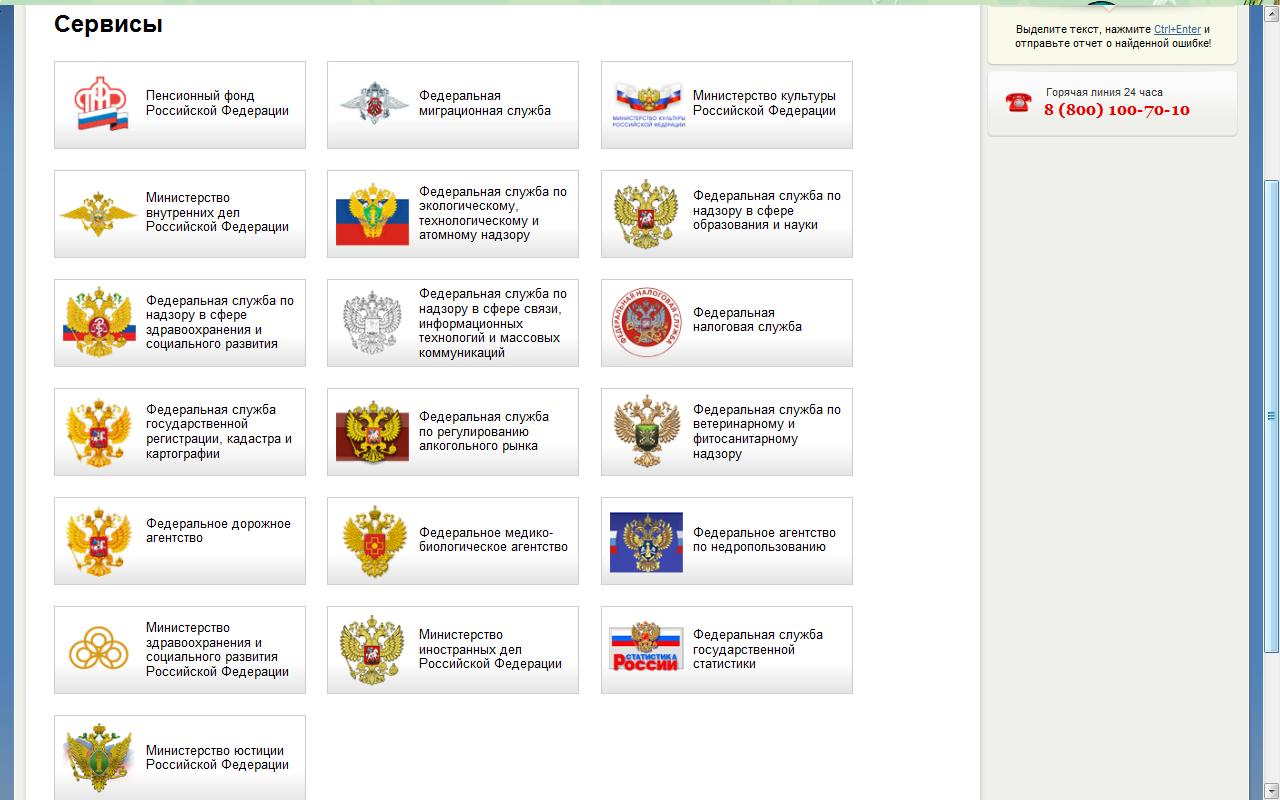The height and width of the screenshot is (800, 1280).
Task: Open Министерство иностранных дел text link
Action: [490, 649]
